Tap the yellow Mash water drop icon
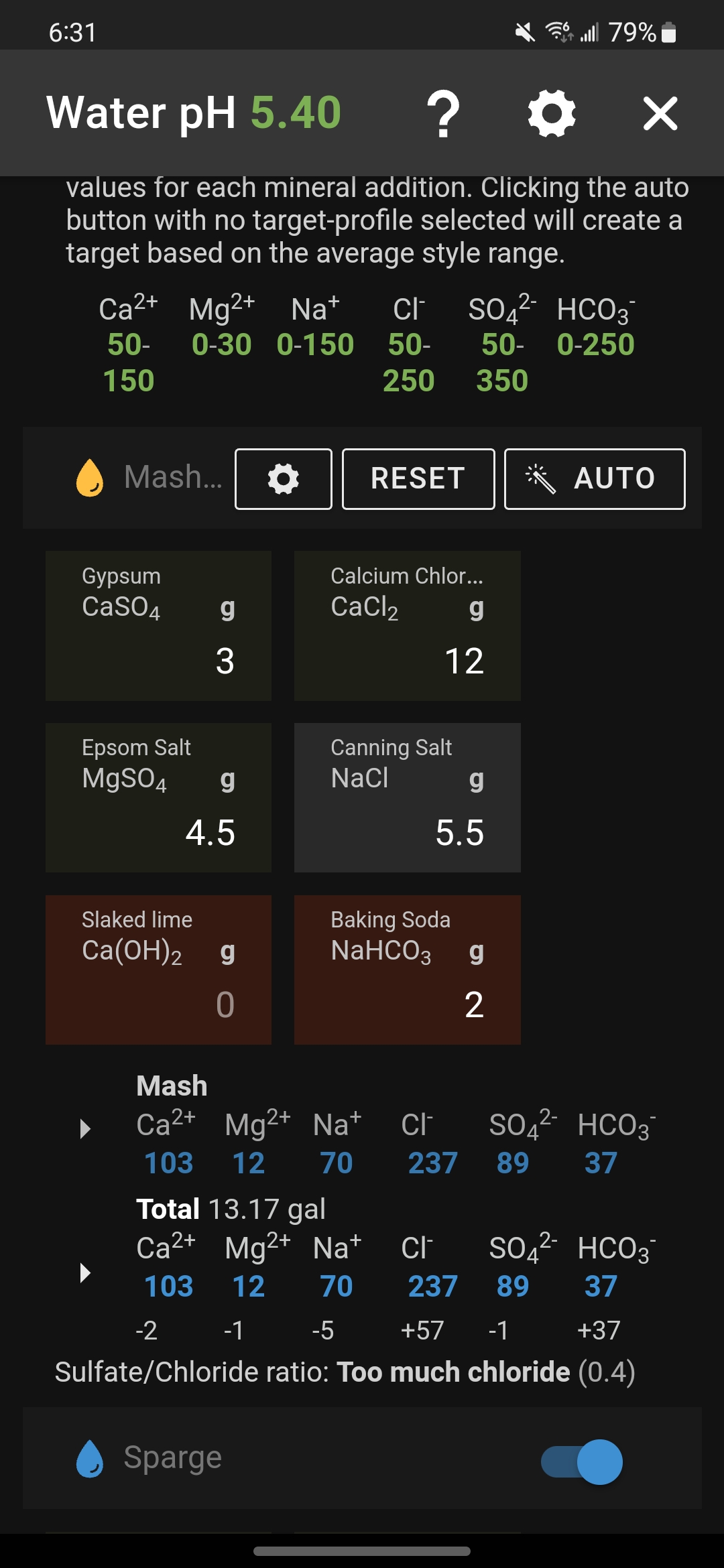 click(90, 478)
